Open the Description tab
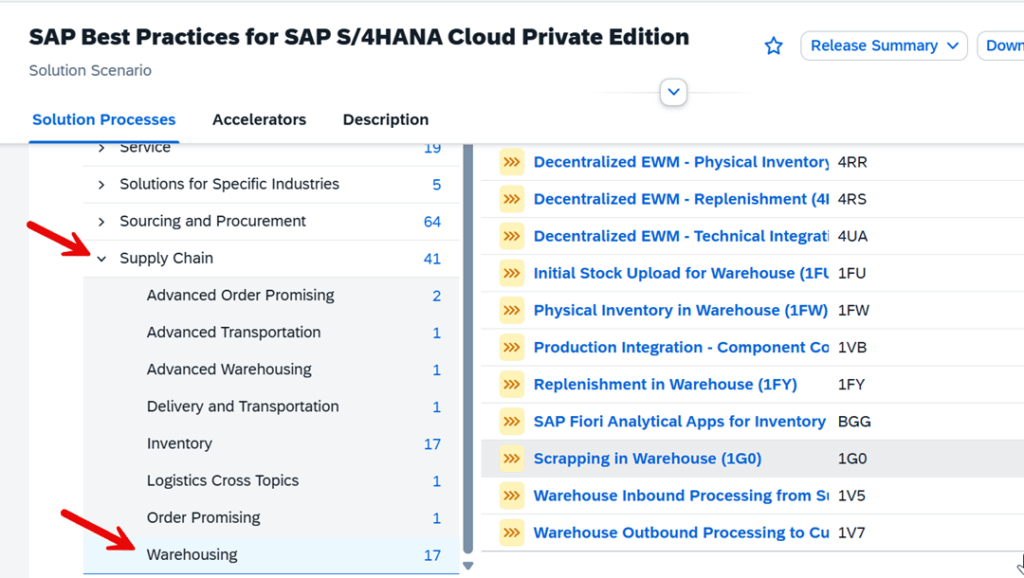 [x=385, y=119]
